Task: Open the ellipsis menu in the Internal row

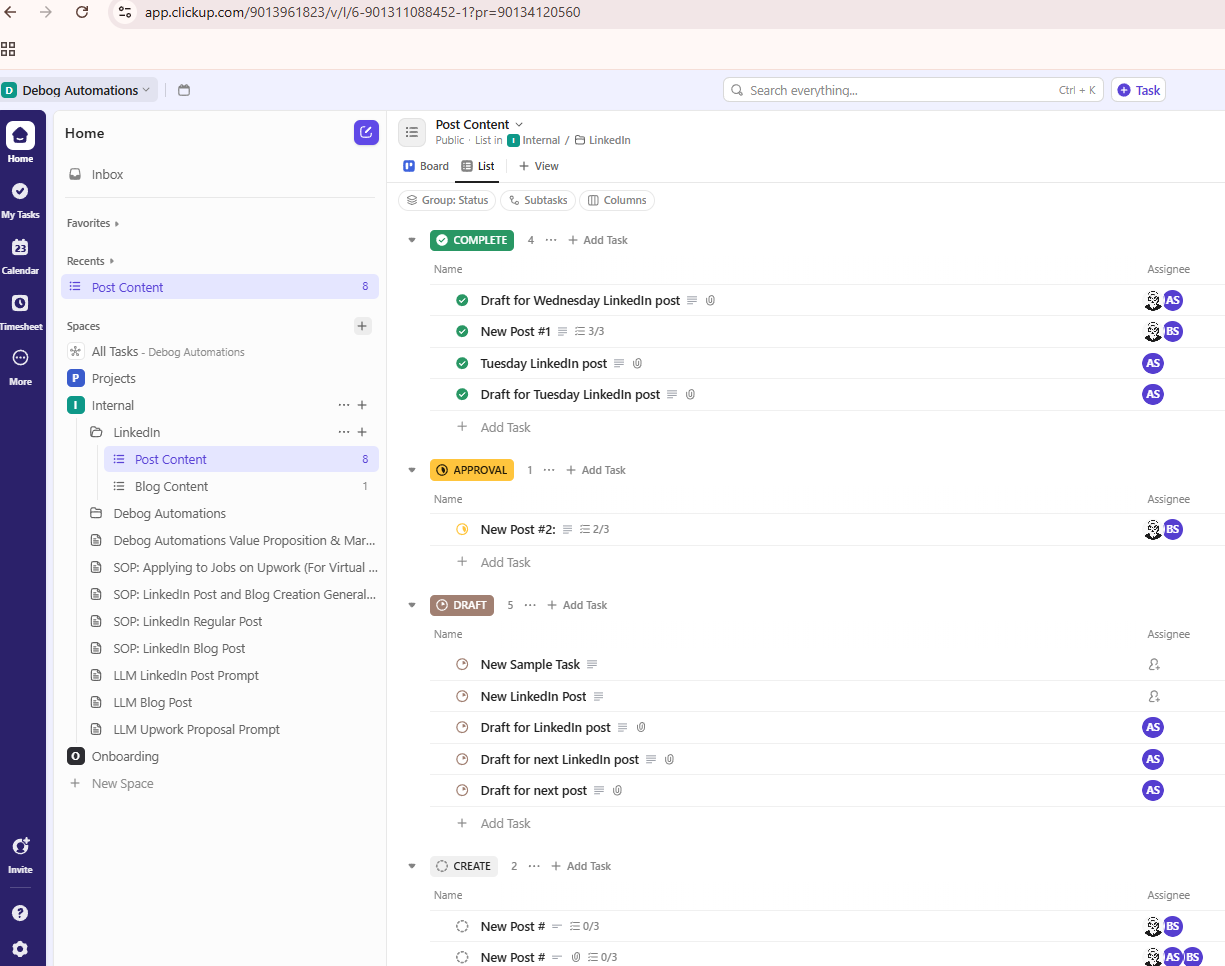Action: (344, 405)
